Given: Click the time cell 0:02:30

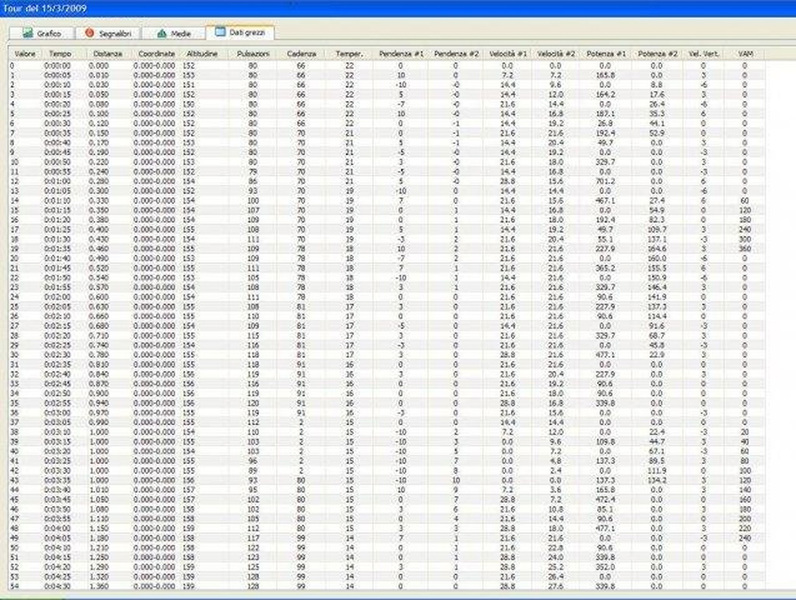Looking at the screenshot, I should (x=57, y=355).
